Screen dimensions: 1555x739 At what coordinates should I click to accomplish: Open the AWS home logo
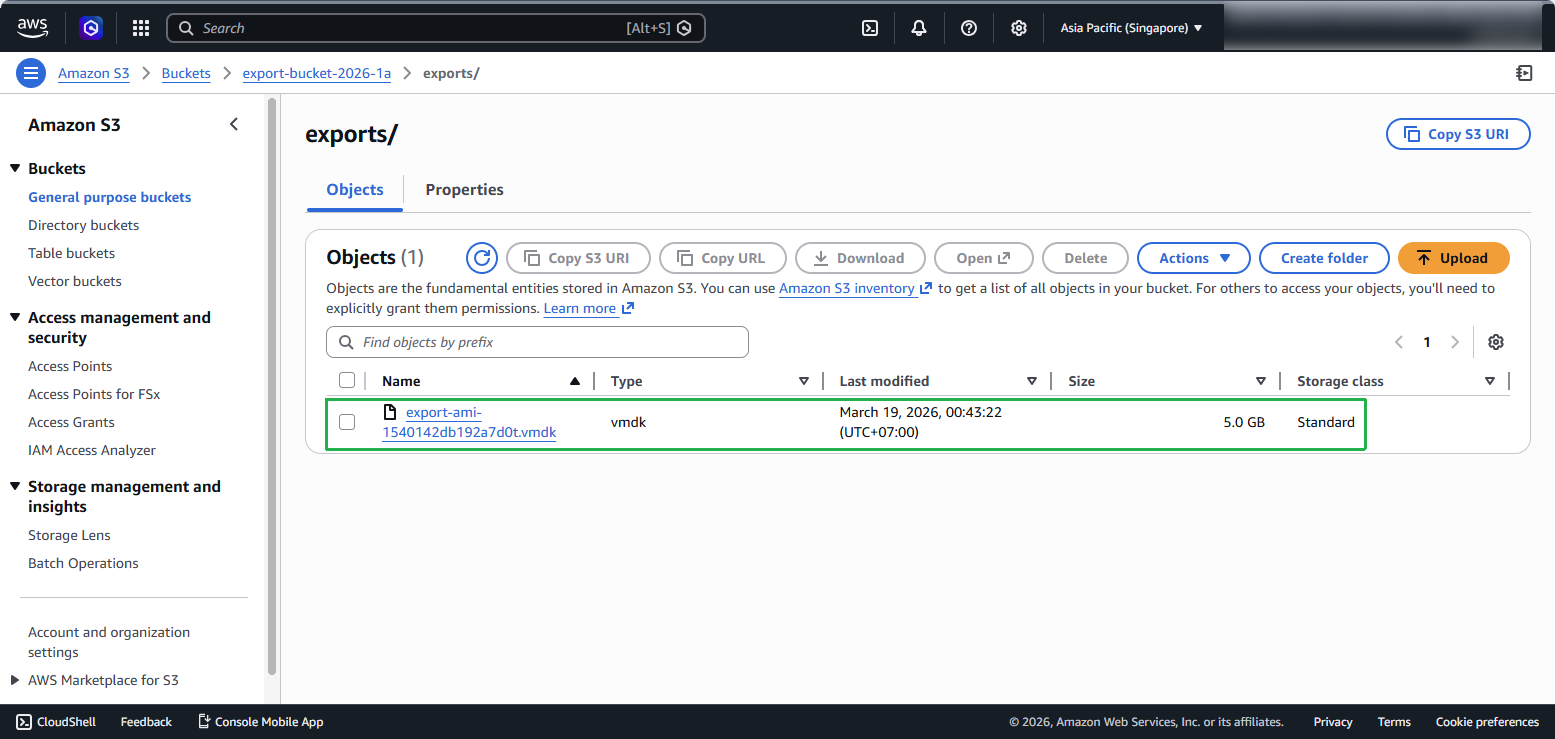coord(33,28)
